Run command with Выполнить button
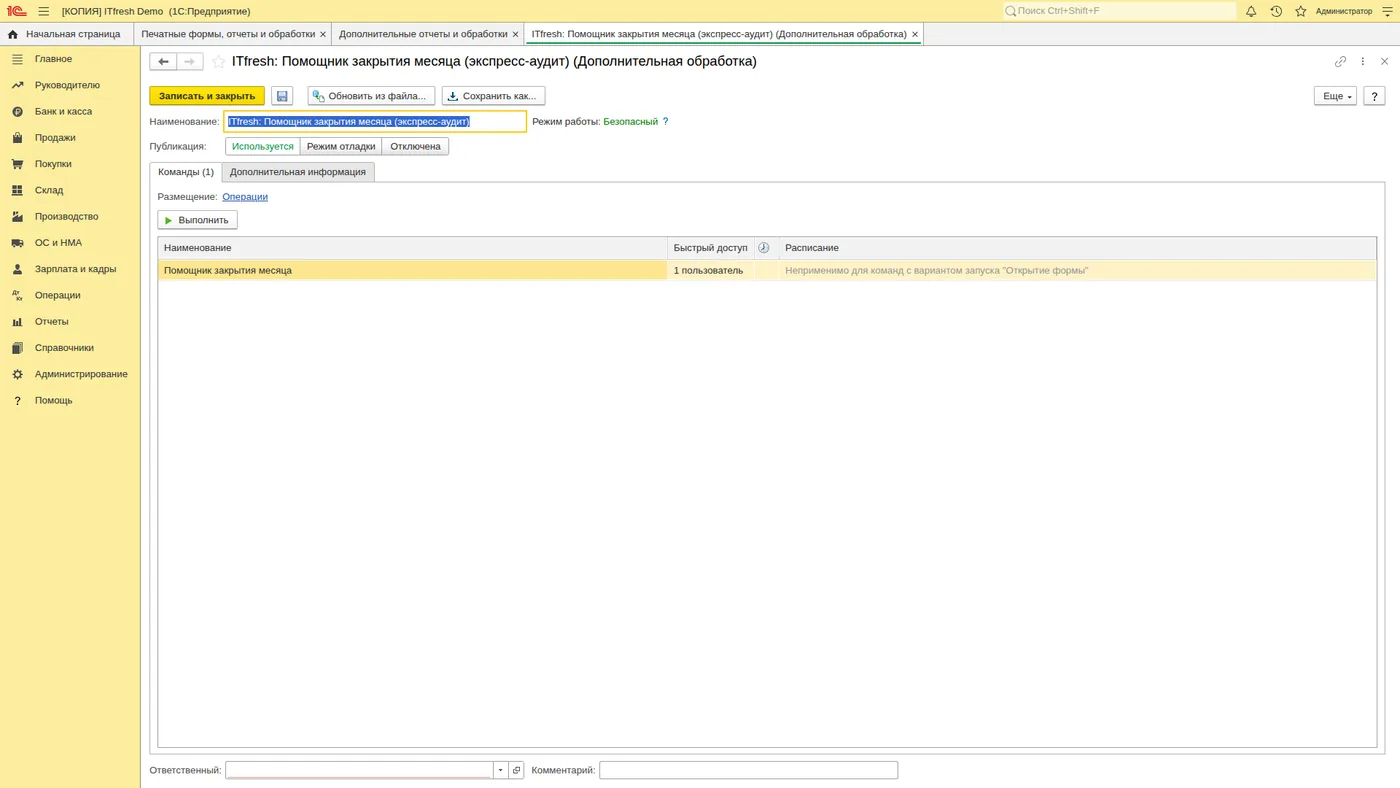Viewport: 1400px width, 788px height. [x=197, y=220]
